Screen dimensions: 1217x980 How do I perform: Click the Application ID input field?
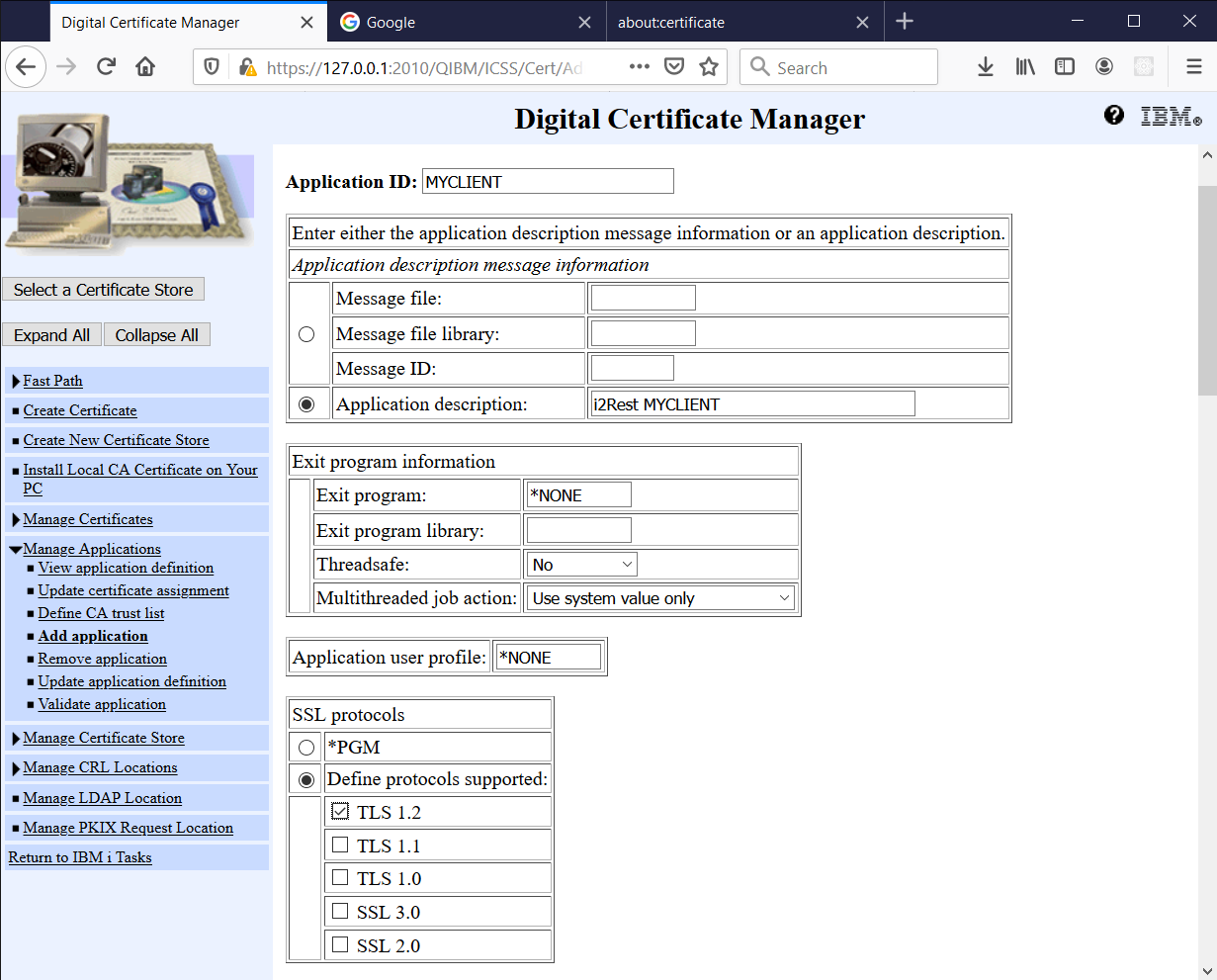coord(548,182)
